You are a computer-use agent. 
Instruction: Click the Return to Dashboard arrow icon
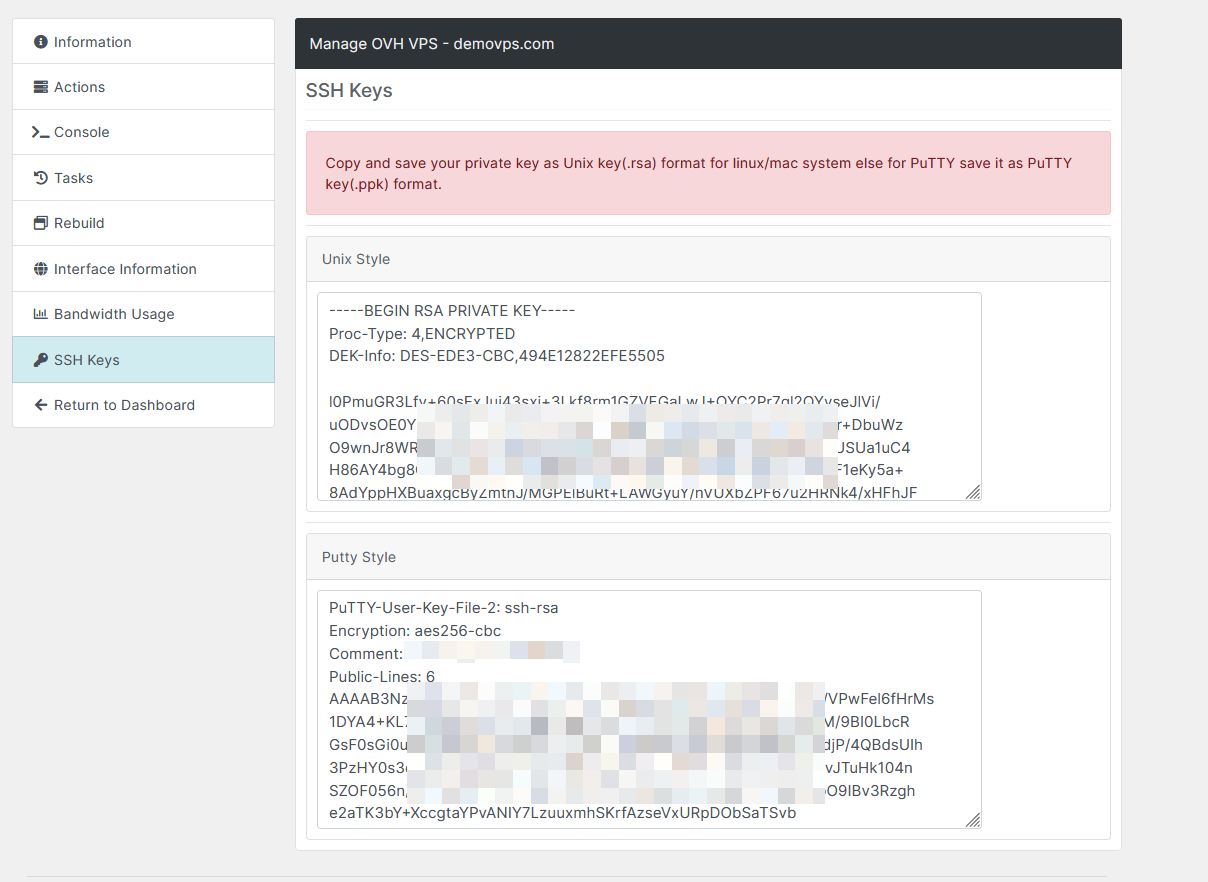pyautogui.click(x=41, y=405)
